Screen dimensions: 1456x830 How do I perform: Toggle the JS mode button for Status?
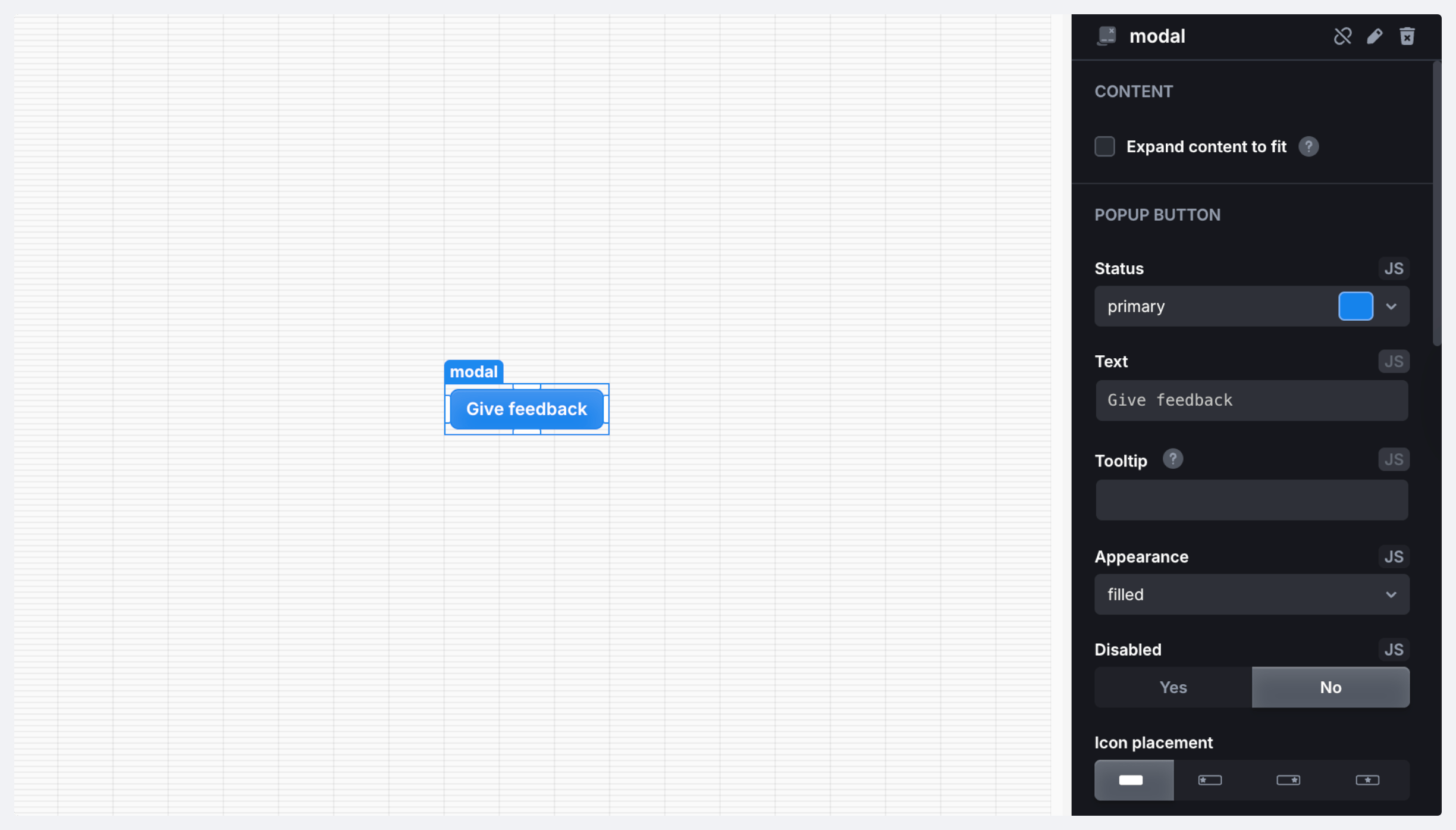click(1394, 268)
